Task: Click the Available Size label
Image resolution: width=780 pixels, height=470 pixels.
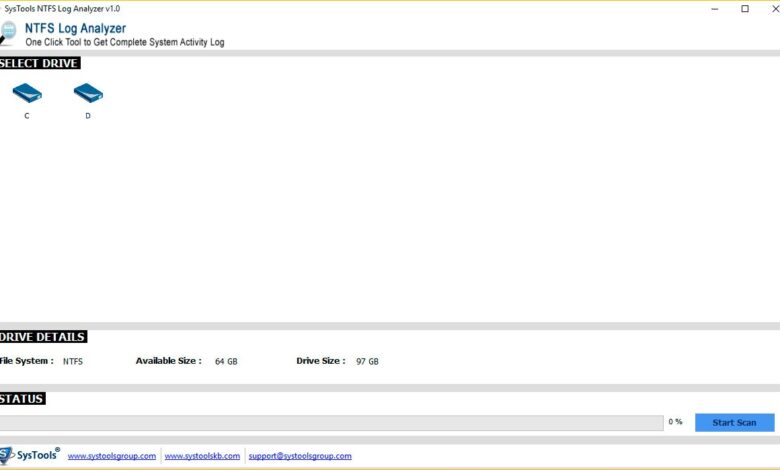Action: (169, 361)
